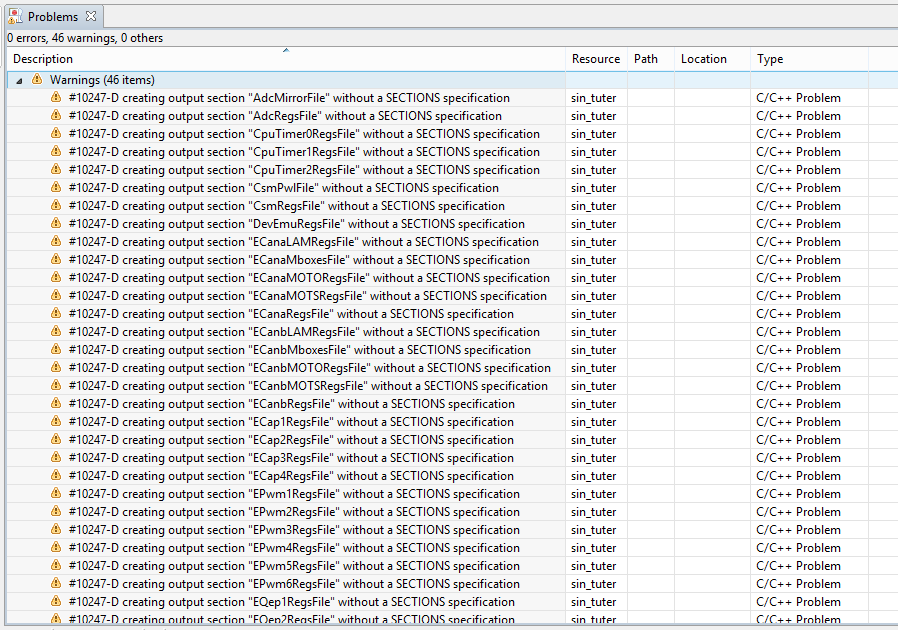Click sin_tuter resource in "CsmPwlFile" row

point(593,188)
